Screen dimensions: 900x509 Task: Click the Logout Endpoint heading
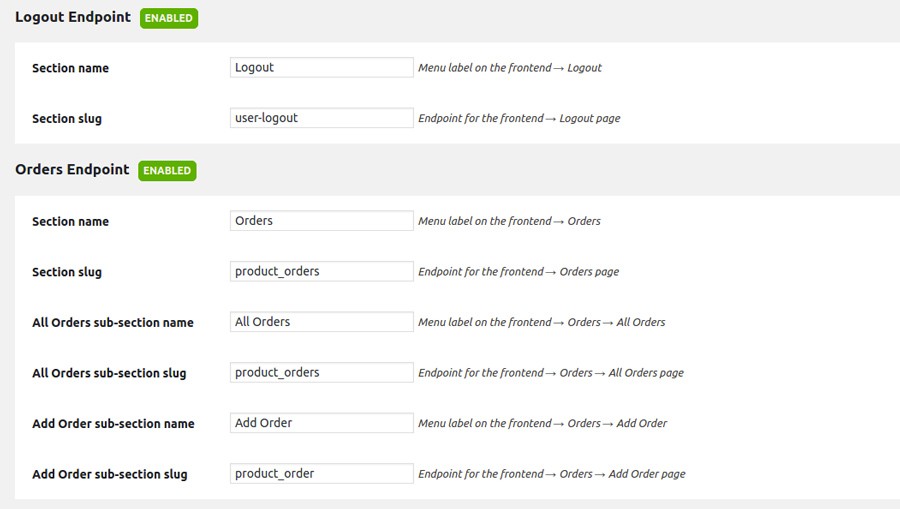[73, 18]
